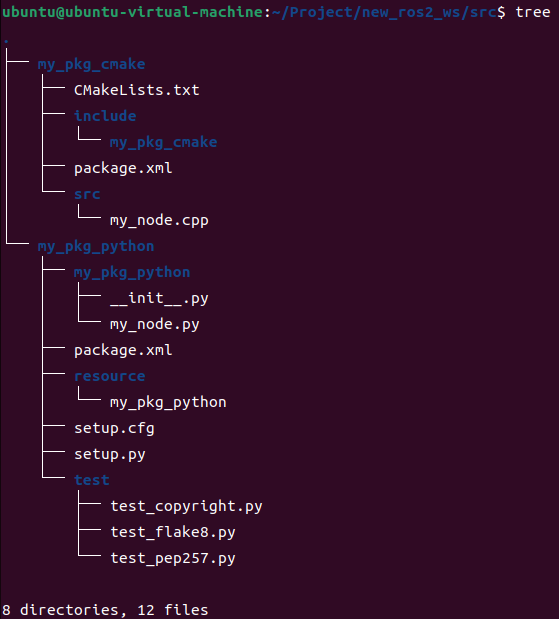Click the my_node.cpp file name
The image size is (559, 619).
pyautogui.click(x=159, y=220)
